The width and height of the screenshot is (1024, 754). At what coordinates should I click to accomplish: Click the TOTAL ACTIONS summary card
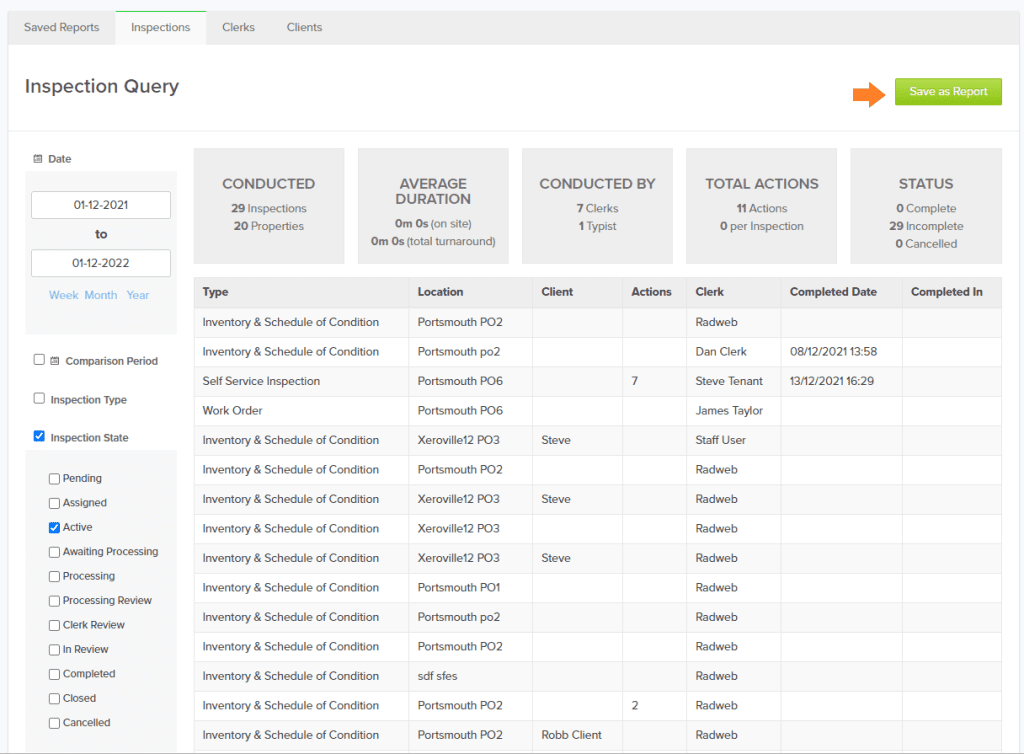click(761, 206)
